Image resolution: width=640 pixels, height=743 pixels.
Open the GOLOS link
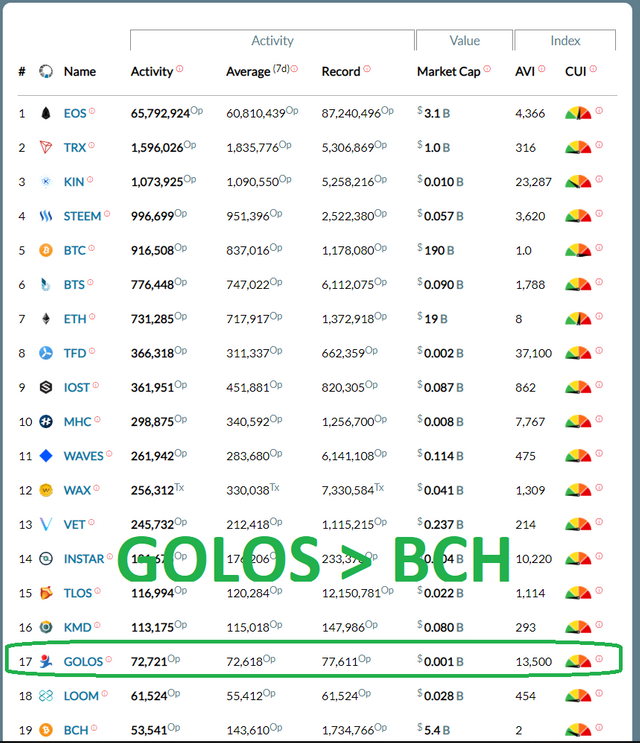click(83, 661)
